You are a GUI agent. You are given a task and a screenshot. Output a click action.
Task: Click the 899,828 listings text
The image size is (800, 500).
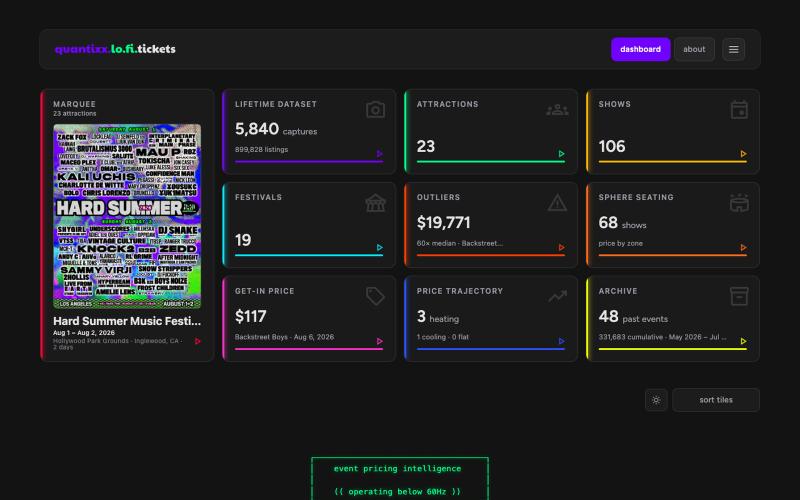(x=261, y=149)
